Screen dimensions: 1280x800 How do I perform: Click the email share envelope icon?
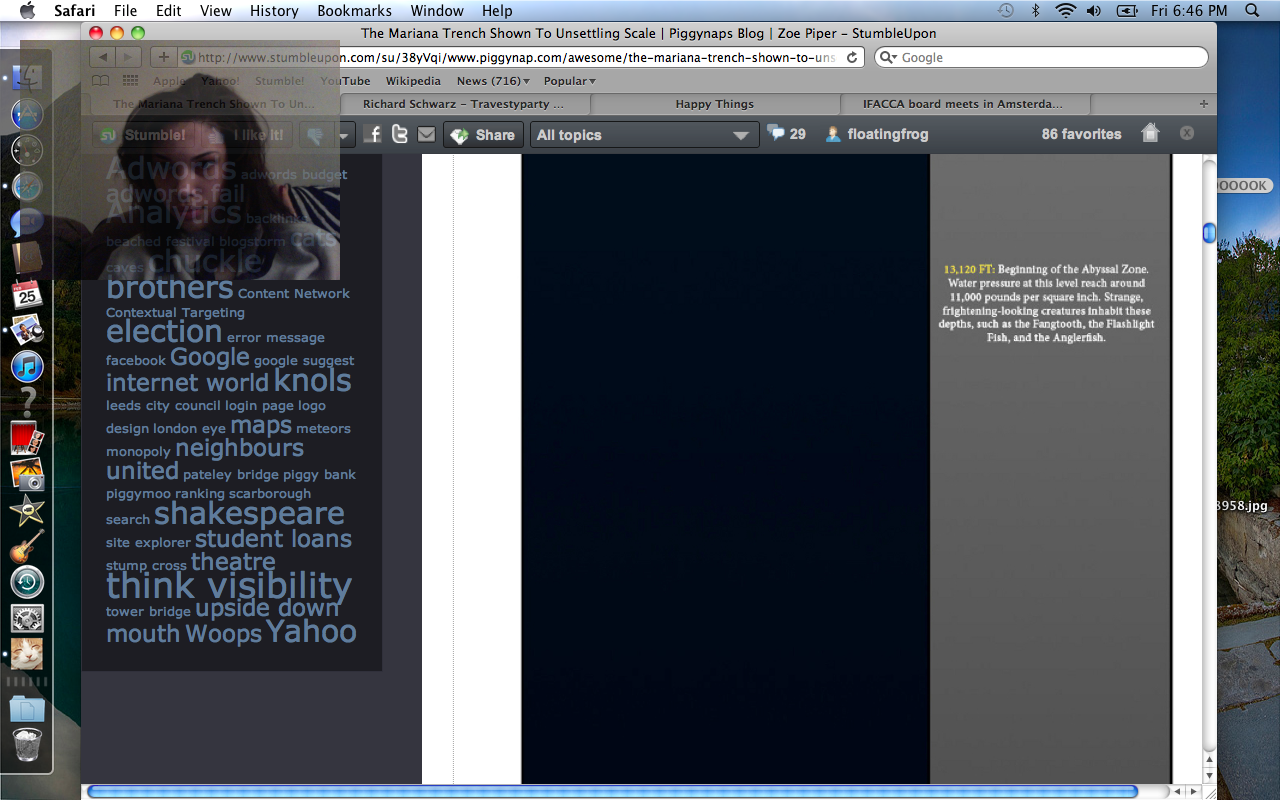(427, 134)
